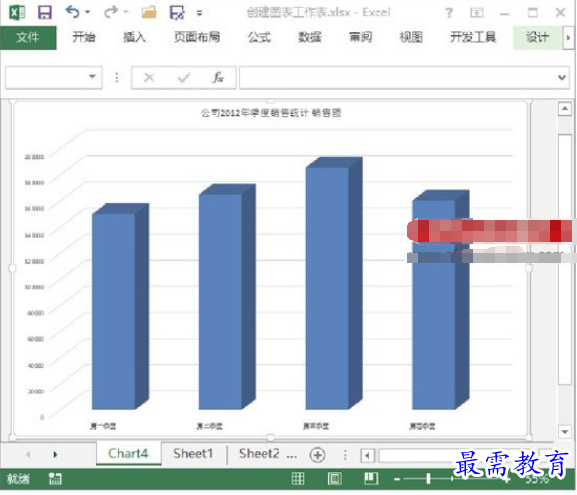Open the 文件 menu
This screenshot has height=495, width=577.
point(28,38)
